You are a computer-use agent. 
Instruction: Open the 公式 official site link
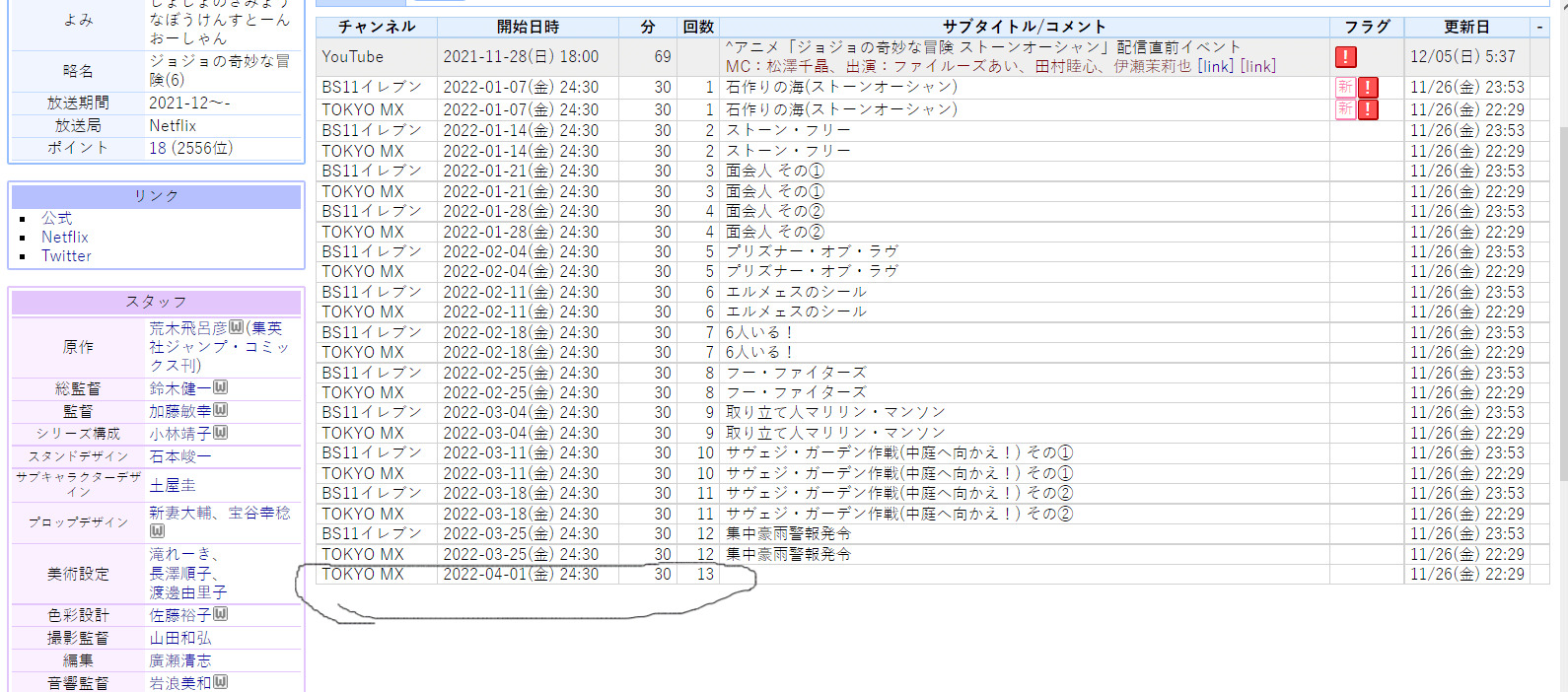coord(56,218)
